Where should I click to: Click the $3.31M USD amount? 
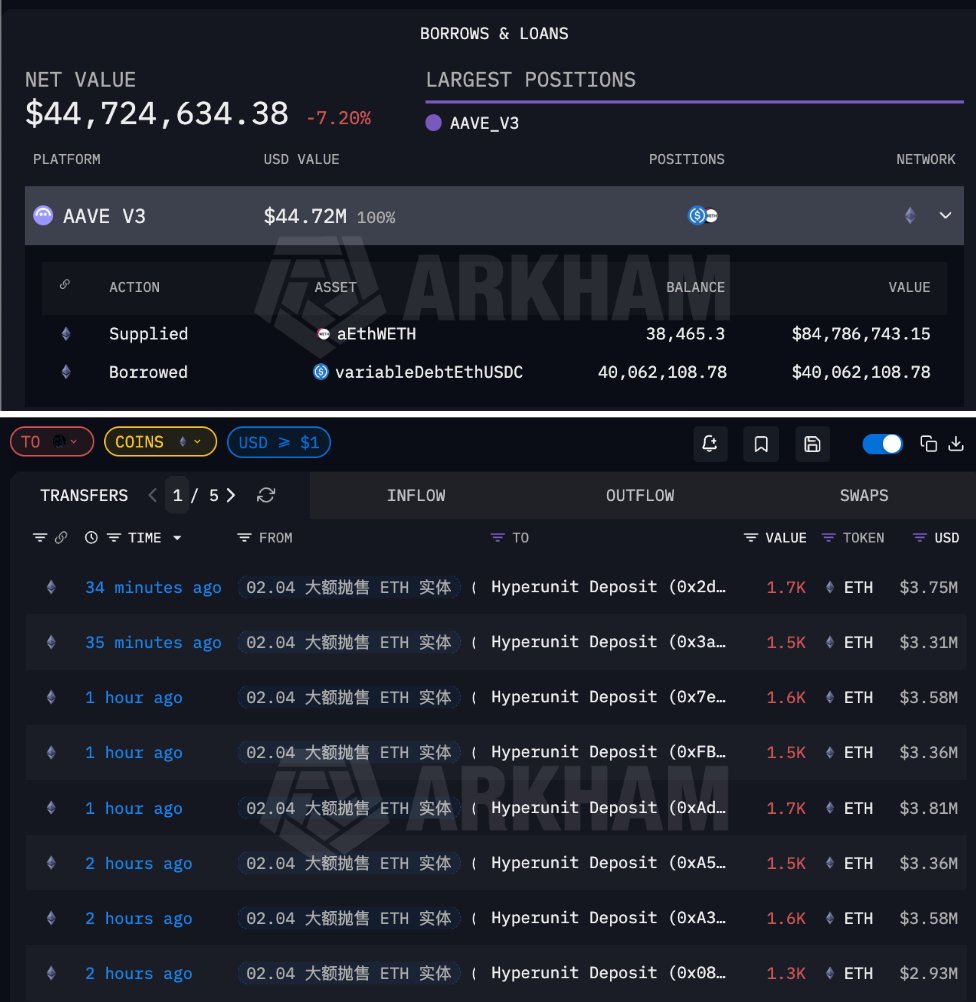929,642
